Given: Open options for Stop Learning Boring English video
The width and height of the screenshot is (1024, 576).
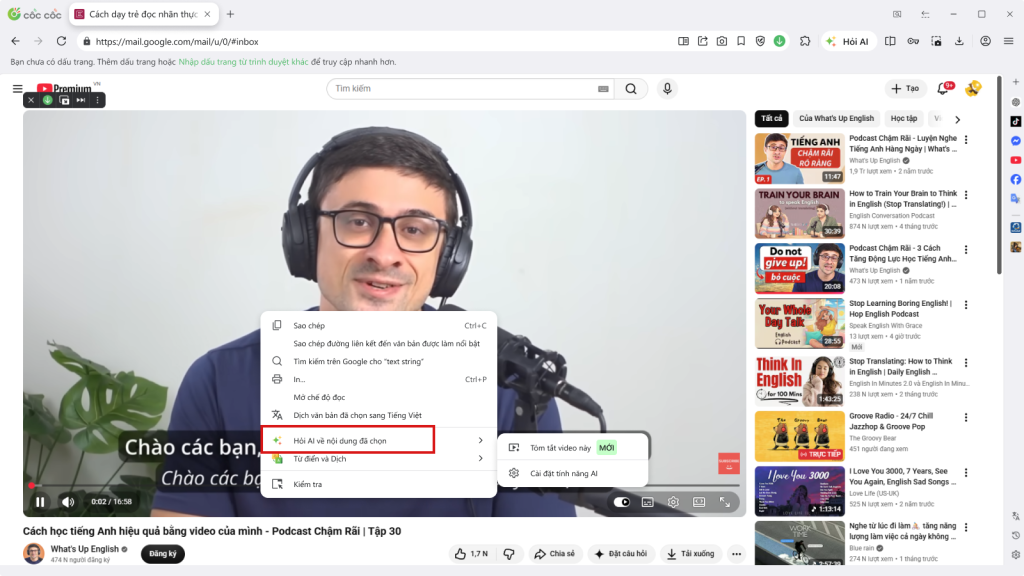Looking at the screenshot, I should click(966, 305).
